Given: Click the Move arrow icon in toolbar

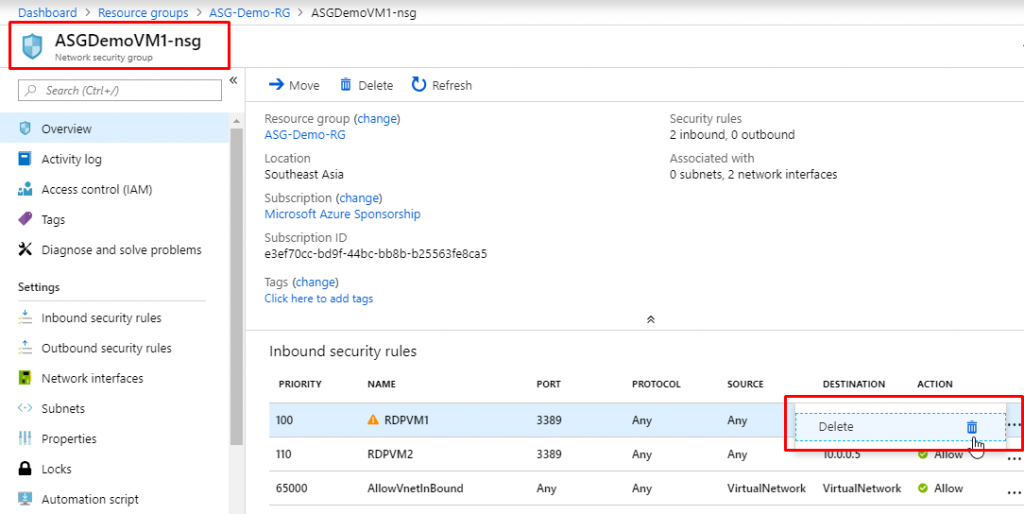Looking at the screenshot, I should (x=276, y=85).
